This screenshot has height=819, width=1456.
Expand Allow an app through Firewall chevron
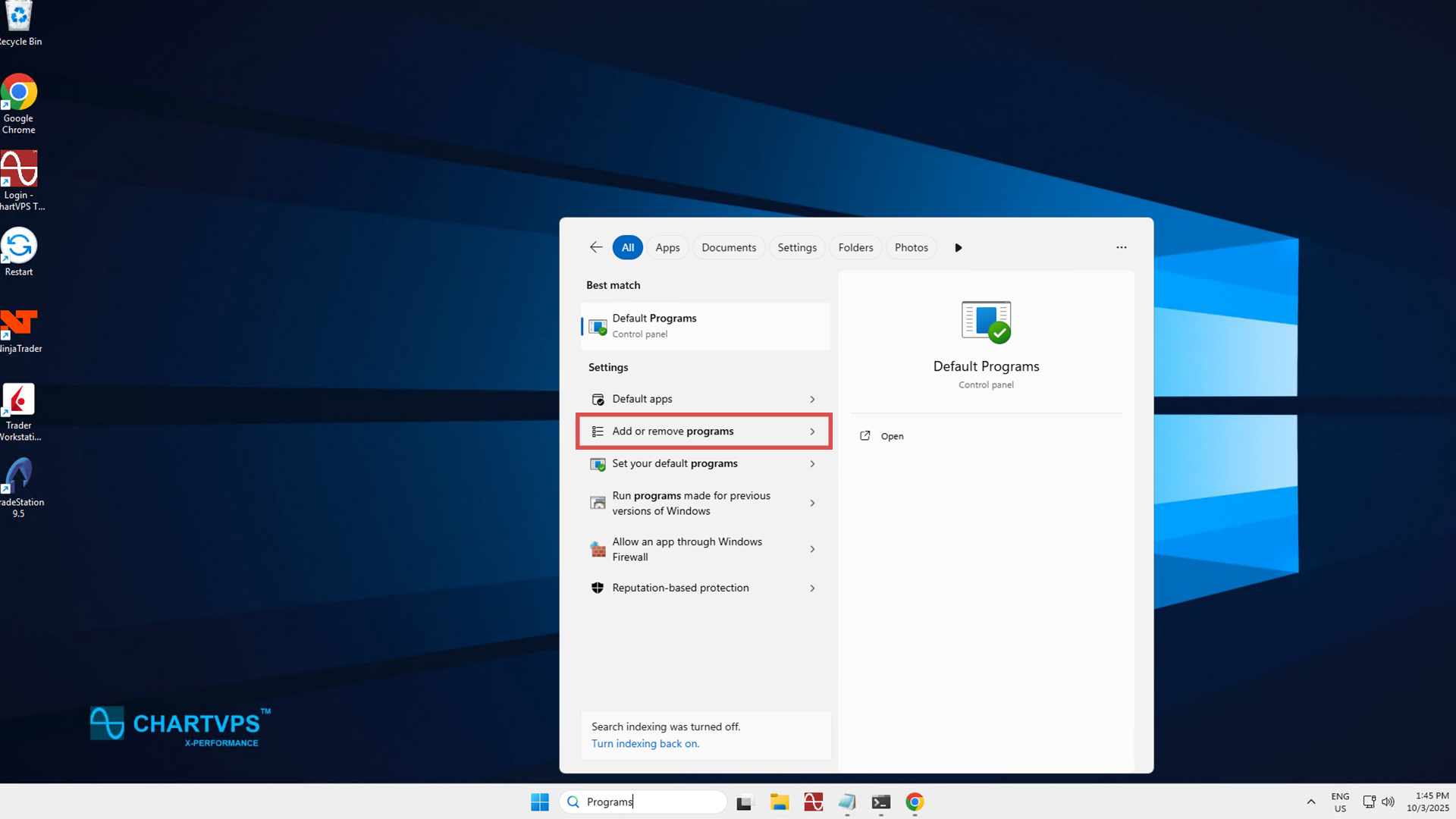point(812,549)
